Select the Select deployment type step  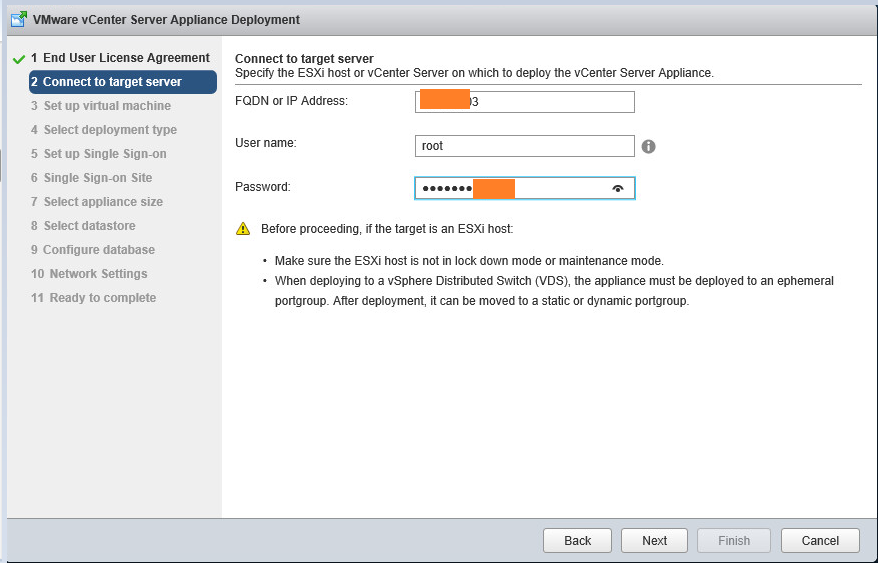[x=104, y=130]
